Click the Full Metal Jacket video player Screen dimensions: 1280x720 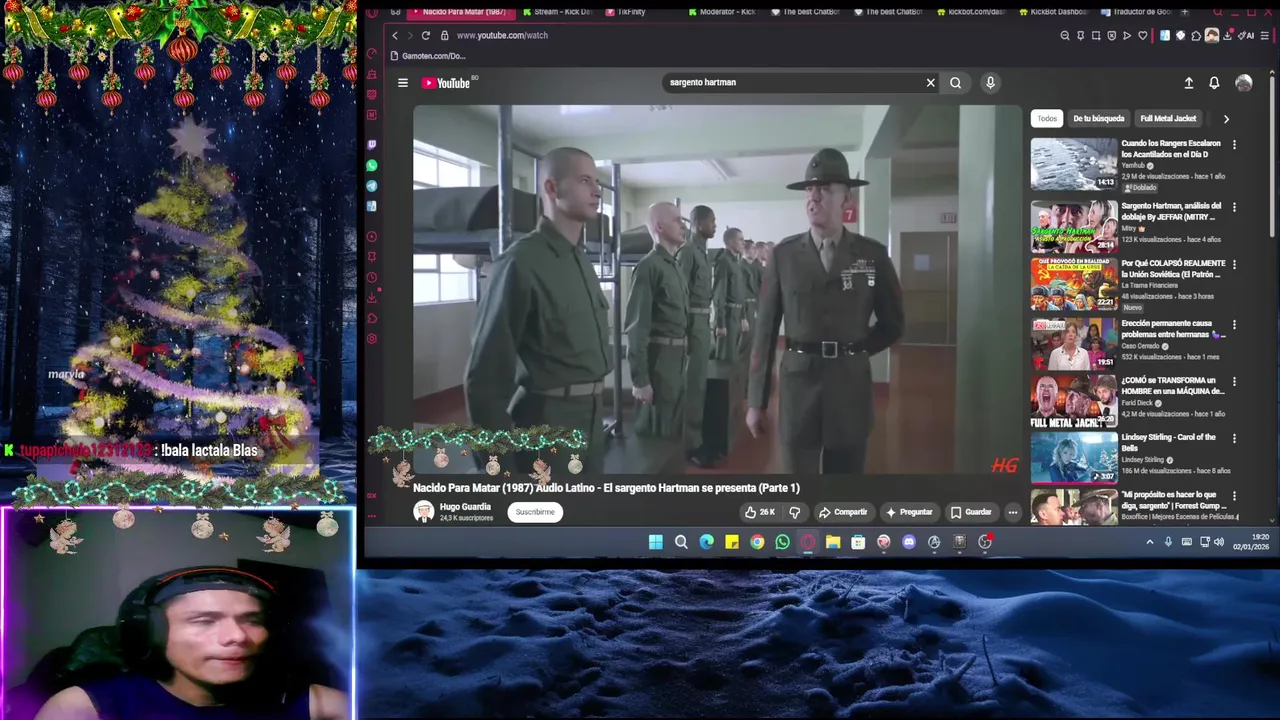point(717,289)
